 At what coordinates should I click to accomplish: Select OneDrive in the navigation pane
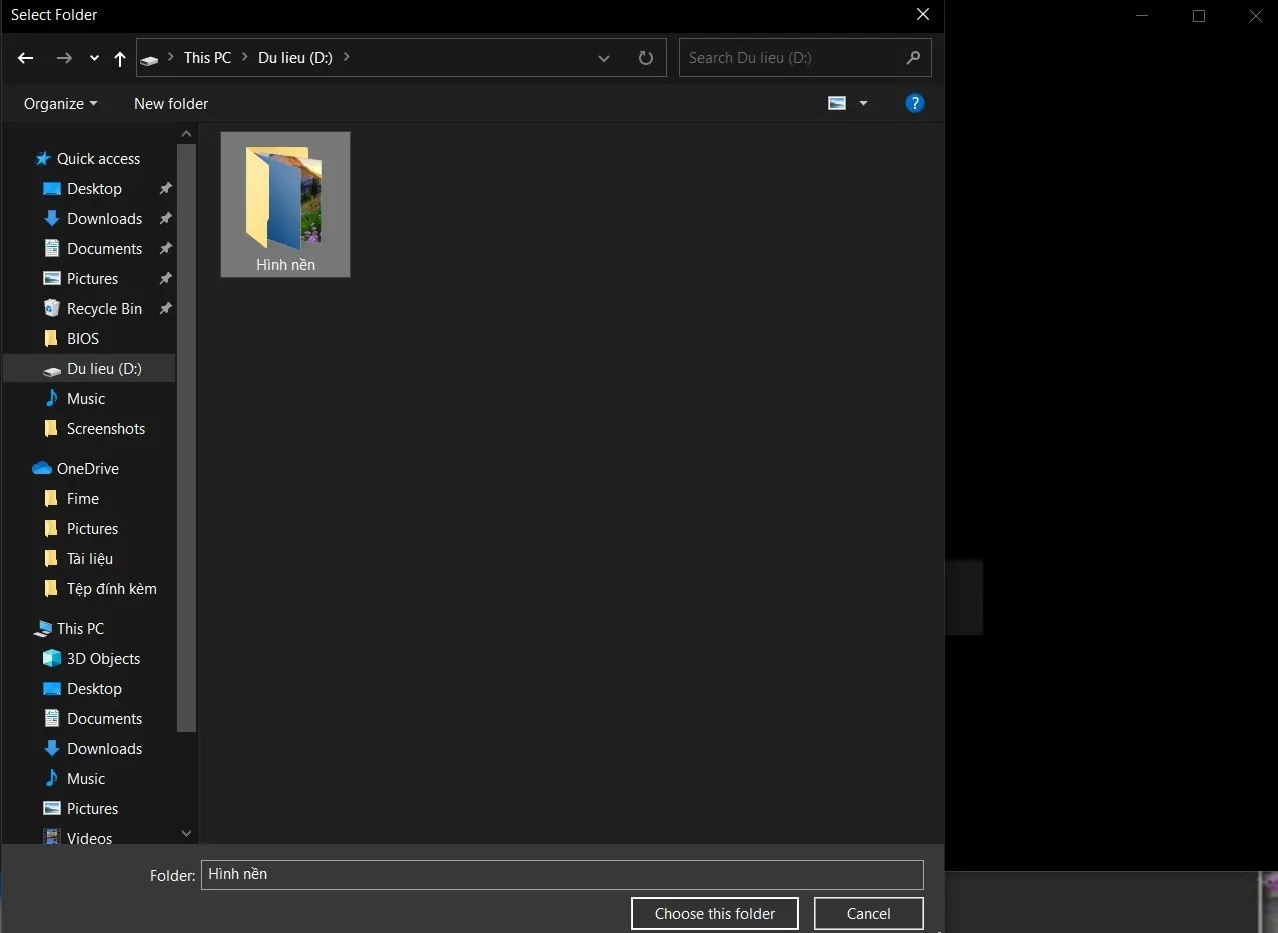pos(87,468)
